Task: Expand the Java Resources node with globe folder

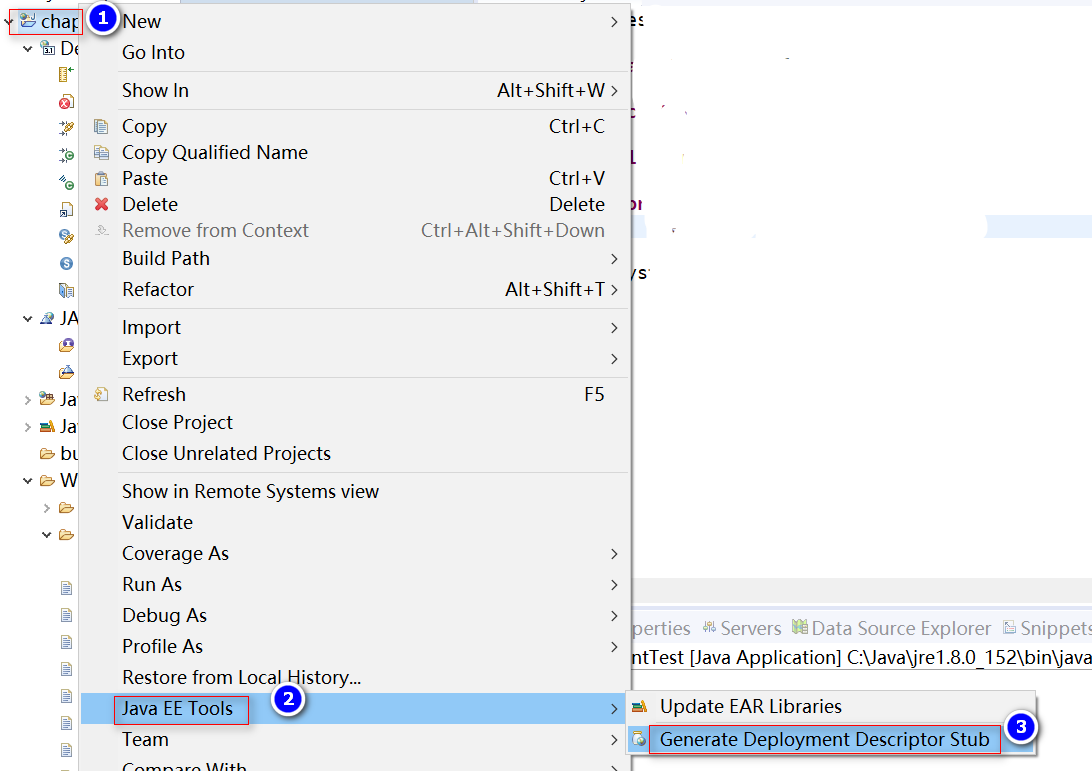Action: click(28, 400)
